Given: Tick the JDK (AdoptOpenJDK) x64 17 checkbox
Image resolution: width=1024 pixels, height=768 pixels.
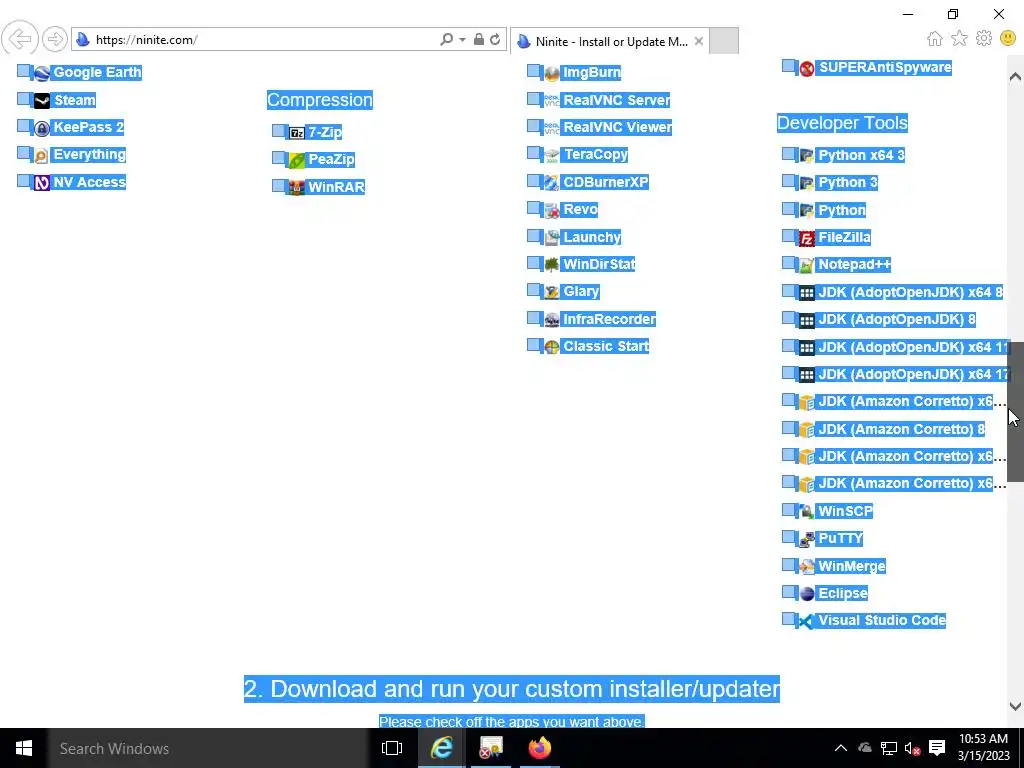Looking at the screenshot, I should pyautogui.click(x=788, y=373).
